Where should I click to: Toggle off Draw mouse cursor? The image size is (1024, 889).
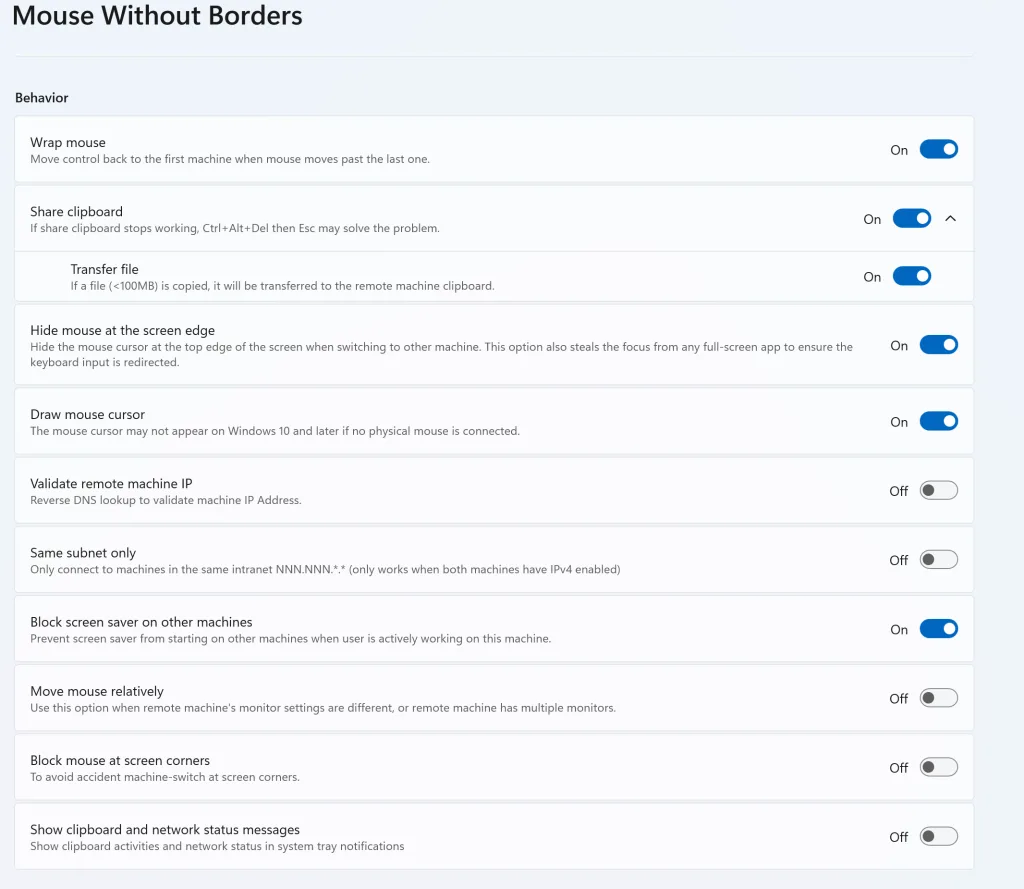938,421
